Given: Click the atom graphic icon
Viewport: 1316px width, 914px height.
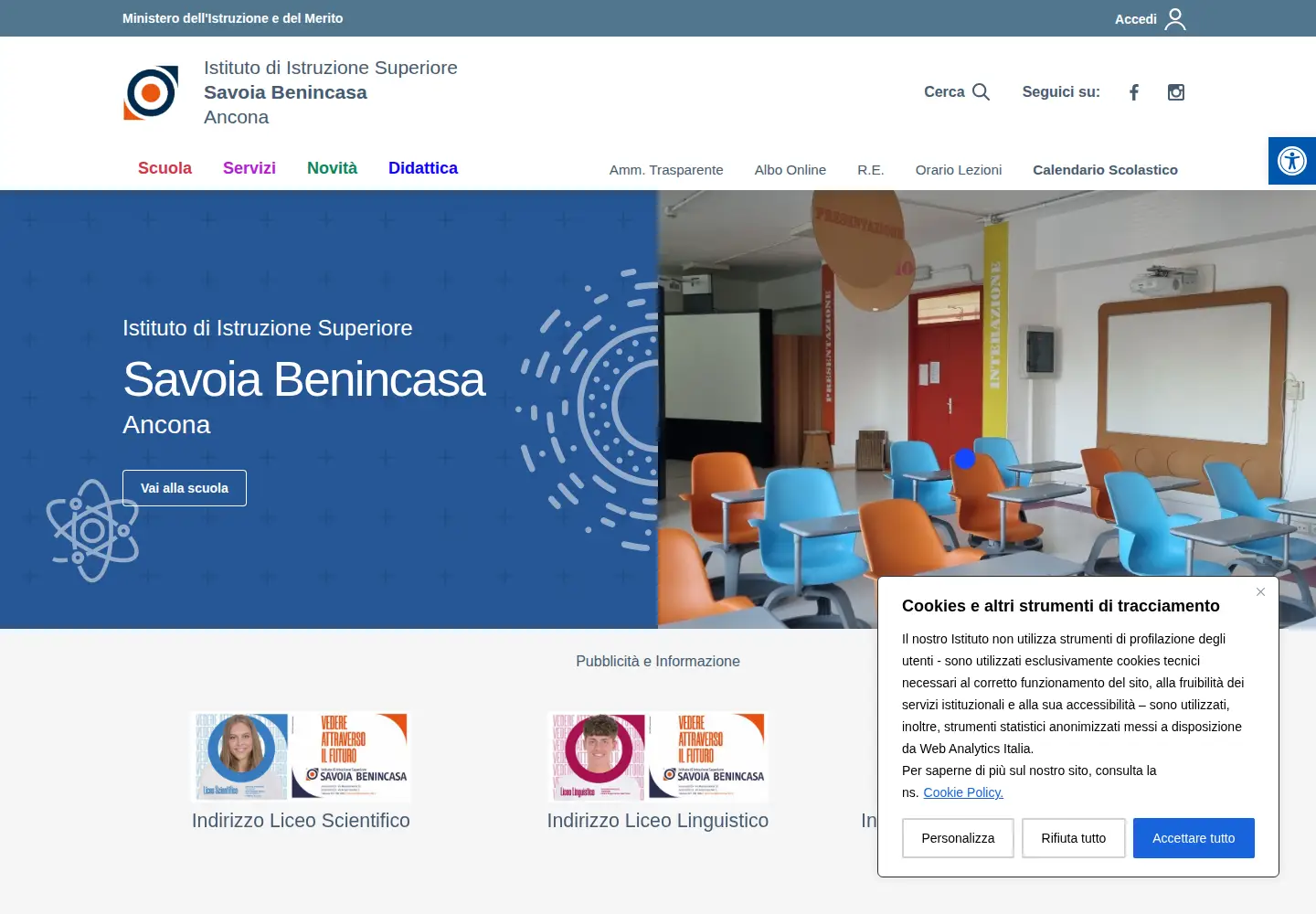Looking at the screenshot, I should pyautogui.click(x=92, y=530).
